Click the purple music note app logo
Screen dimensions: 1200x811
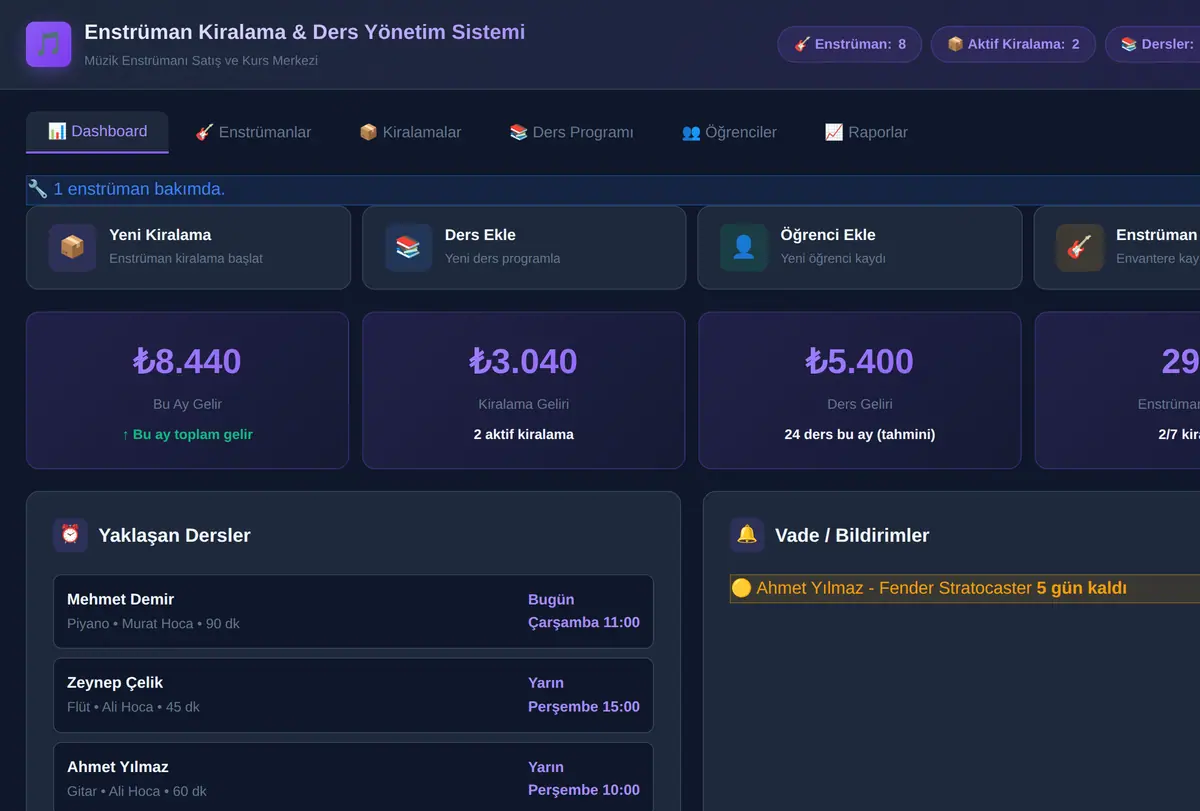pyautogui.click(x=49, y=45)
